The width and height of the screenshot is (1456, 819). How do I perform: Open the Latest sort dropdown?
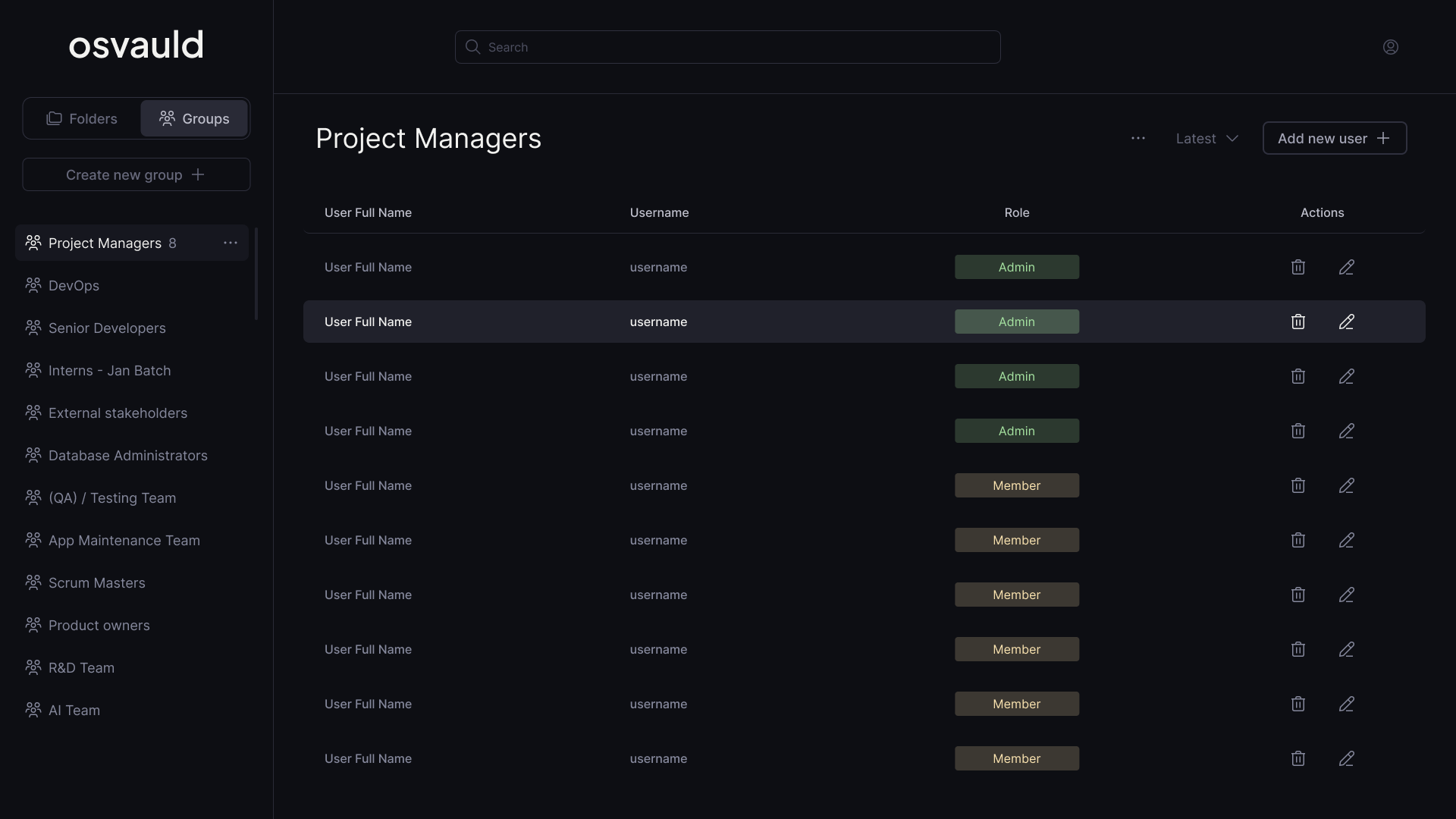1207,138
